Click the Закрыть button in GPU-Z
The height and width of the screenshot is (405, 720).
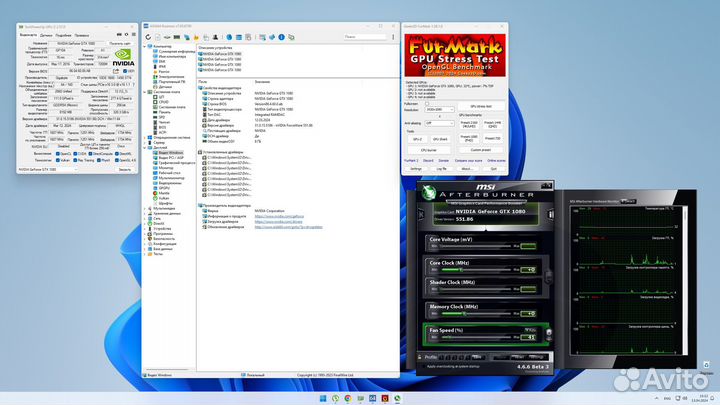[124, 169]
